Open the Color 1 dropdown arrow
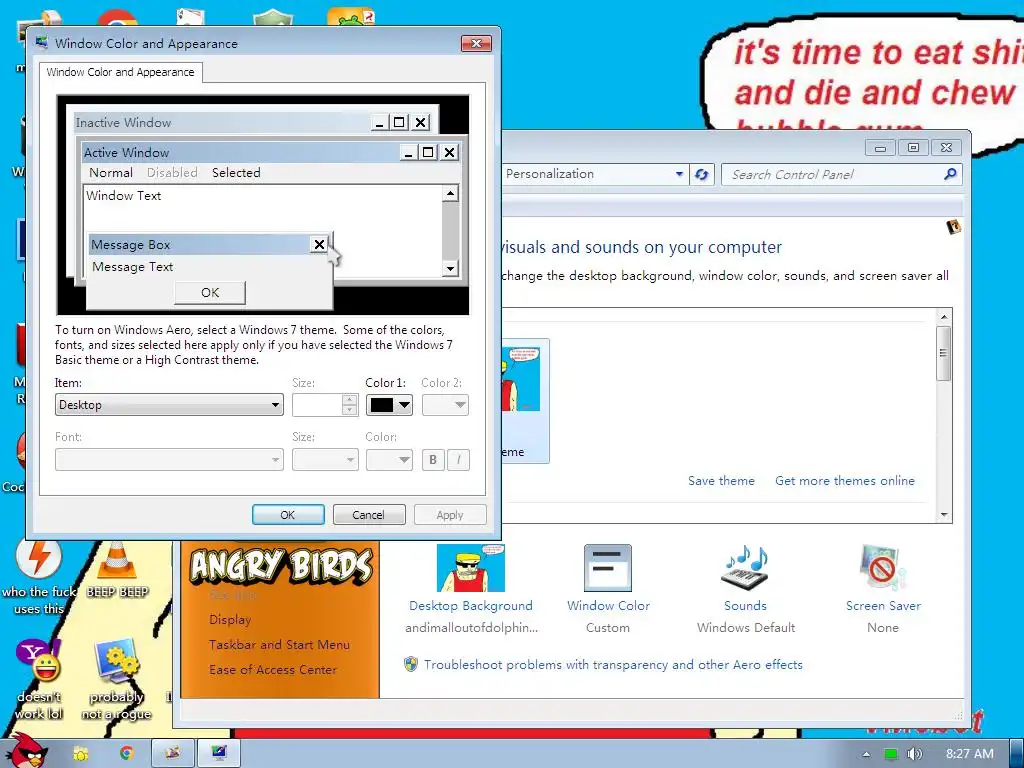 pyautogui.click(x=404, y=405)
